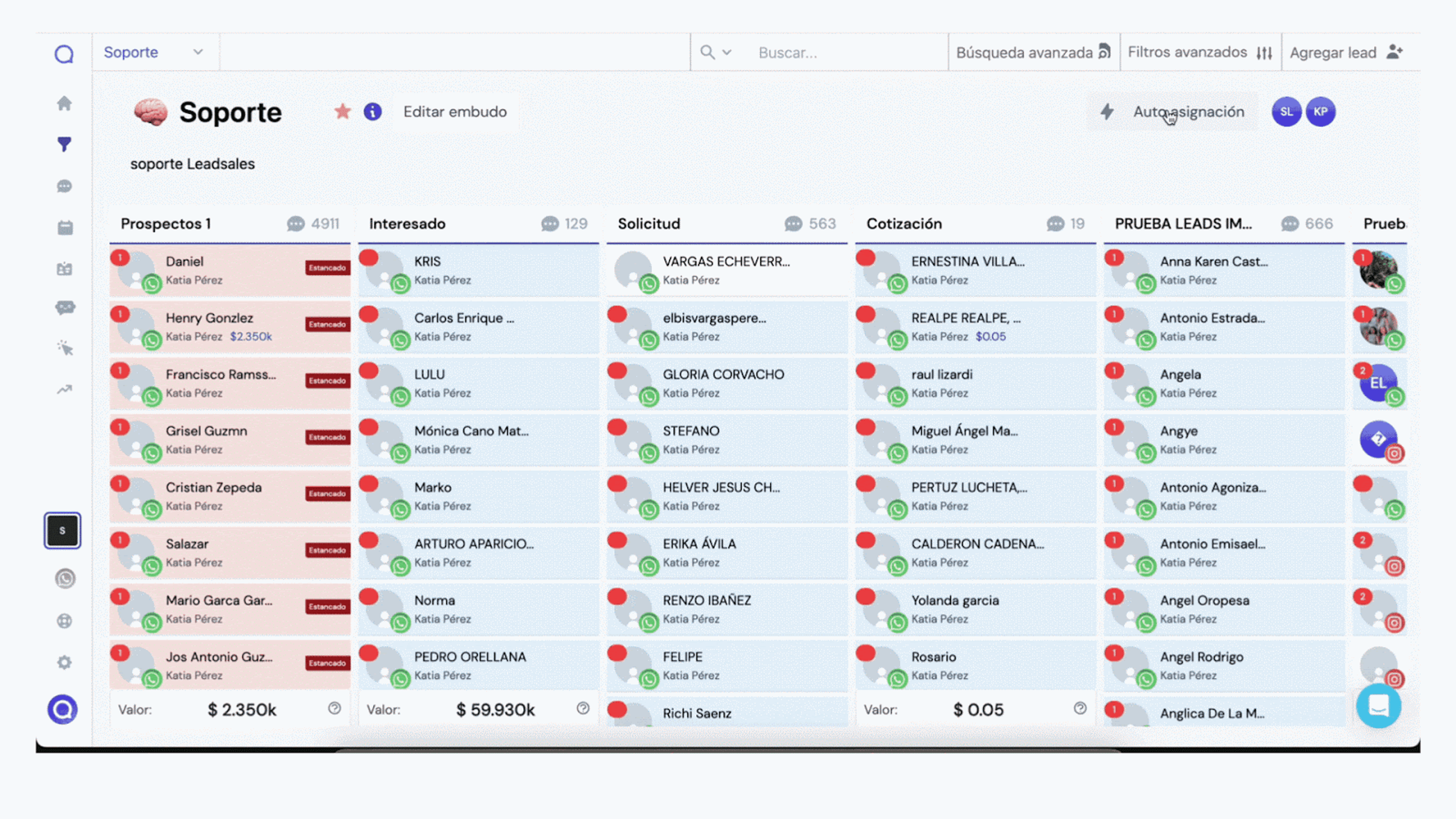Open Búsqueda avanzada
1456x819 pixels.
coord(1034,53)
